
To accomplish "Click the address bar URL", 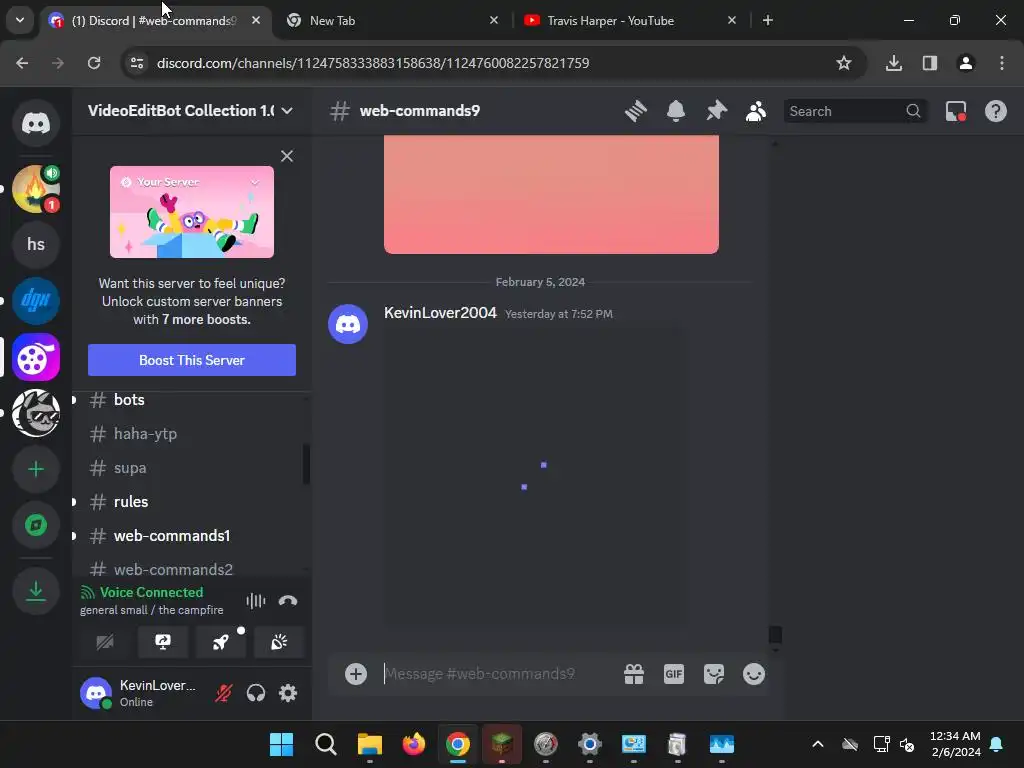I will pyautogui.click(x=373, y=63).
